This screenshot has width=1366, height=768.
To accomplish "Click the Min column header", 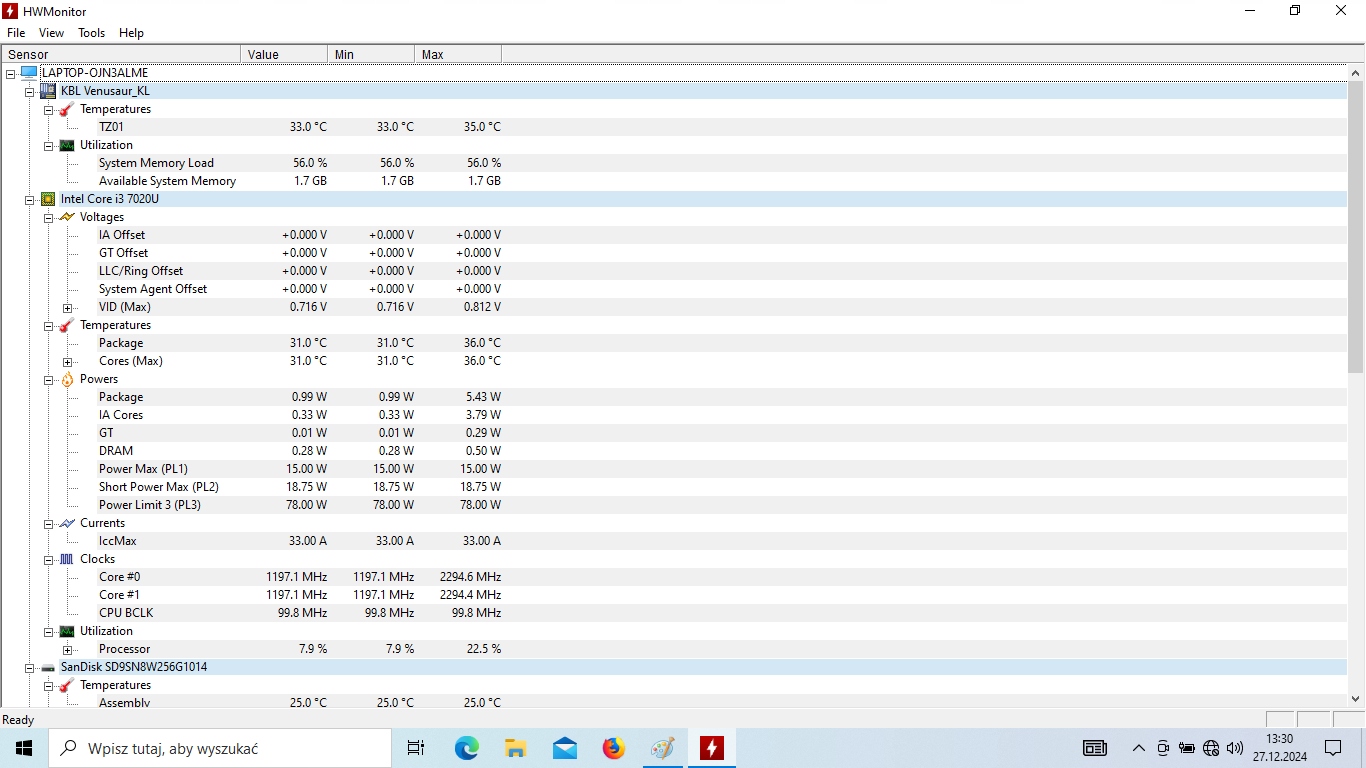I will [x=371, y=54].
